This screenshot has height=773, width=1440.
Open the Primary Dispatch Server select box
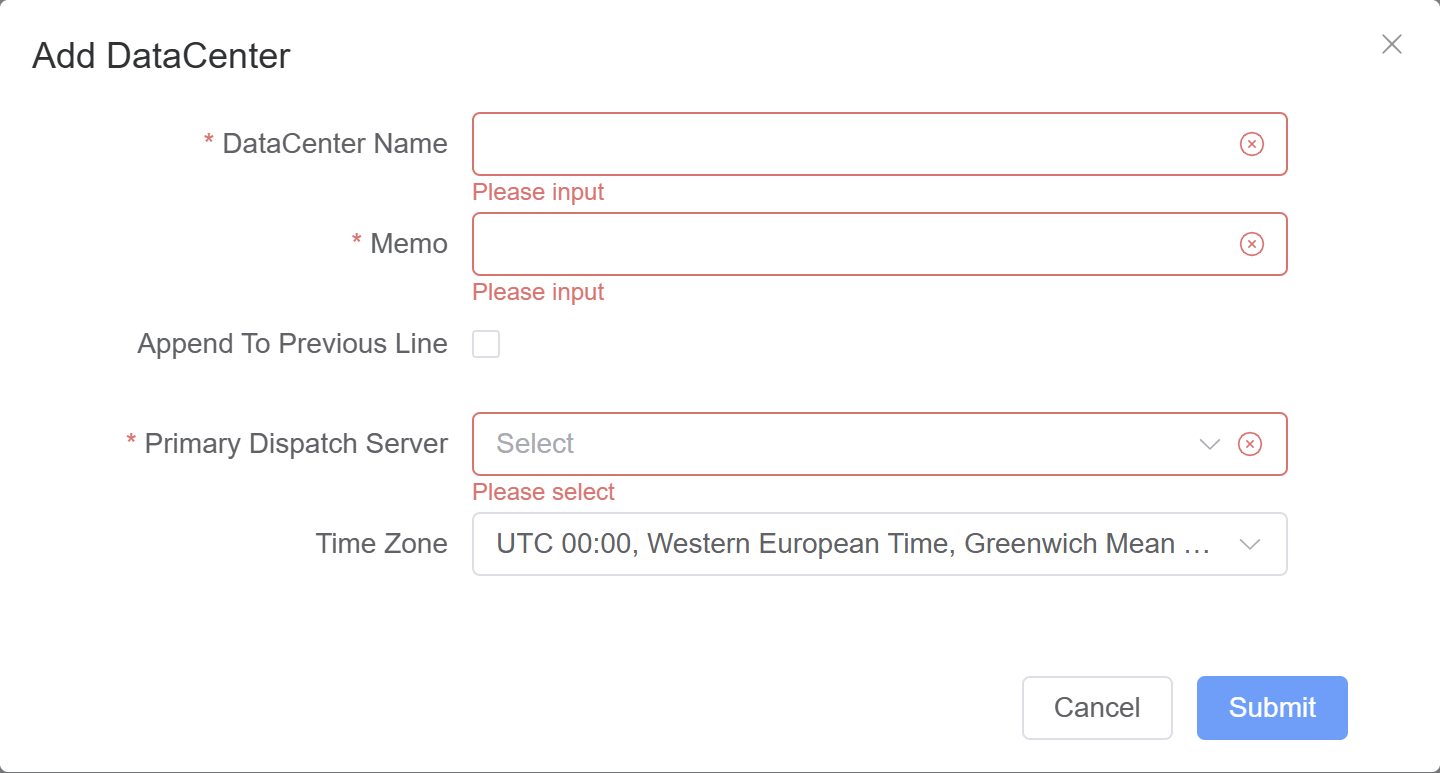[x=880, y=444]
